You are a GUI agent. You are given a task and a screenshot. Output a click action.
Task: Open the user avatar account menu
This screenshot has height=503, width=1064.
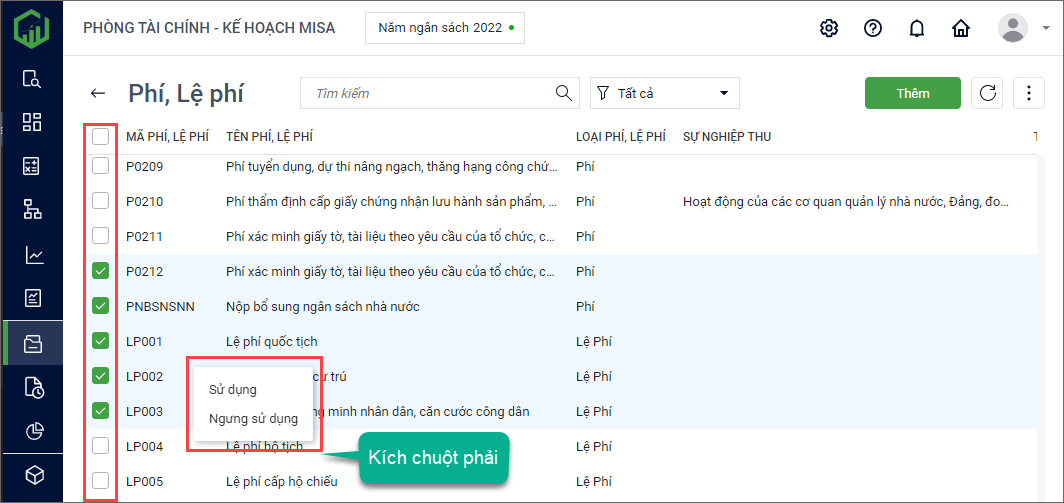click(1013, 28)
